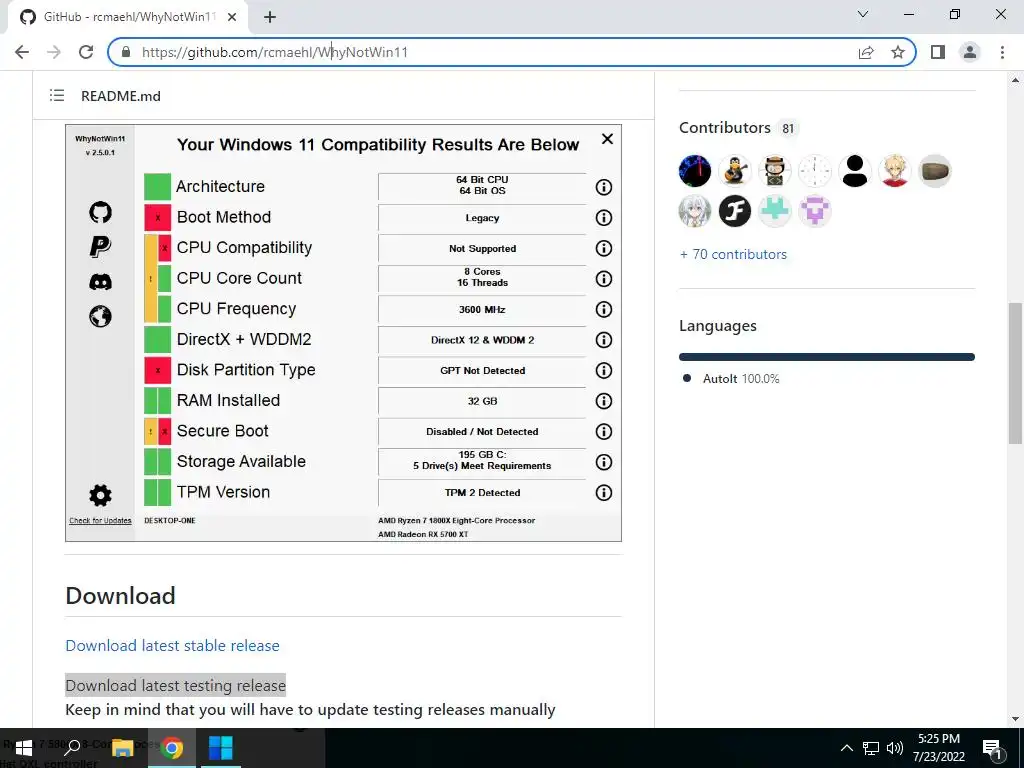This screenshot has width=1024, height=768.
Task: Click the 'TPM 2 Detected' value
Action: click(482, 493)
